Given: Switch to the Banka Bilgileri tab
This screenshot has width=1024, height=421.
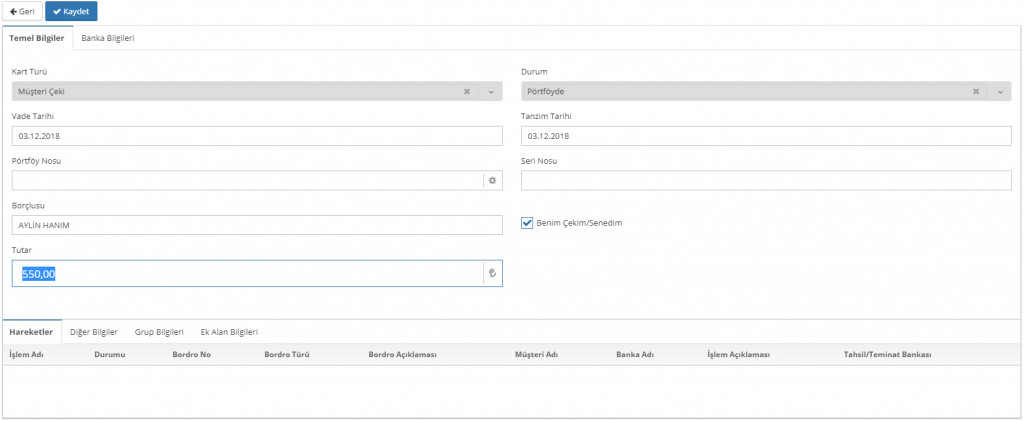Looking at the screenshot, I should (x=108, y=38).
